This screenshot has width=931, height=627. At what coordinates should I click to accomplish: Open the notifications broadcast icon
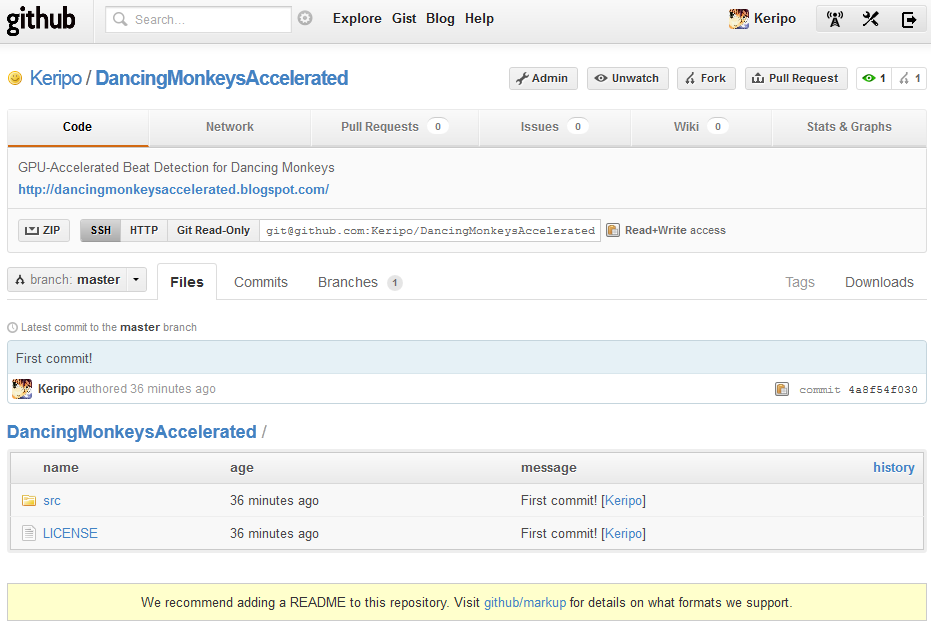[835, 19]
